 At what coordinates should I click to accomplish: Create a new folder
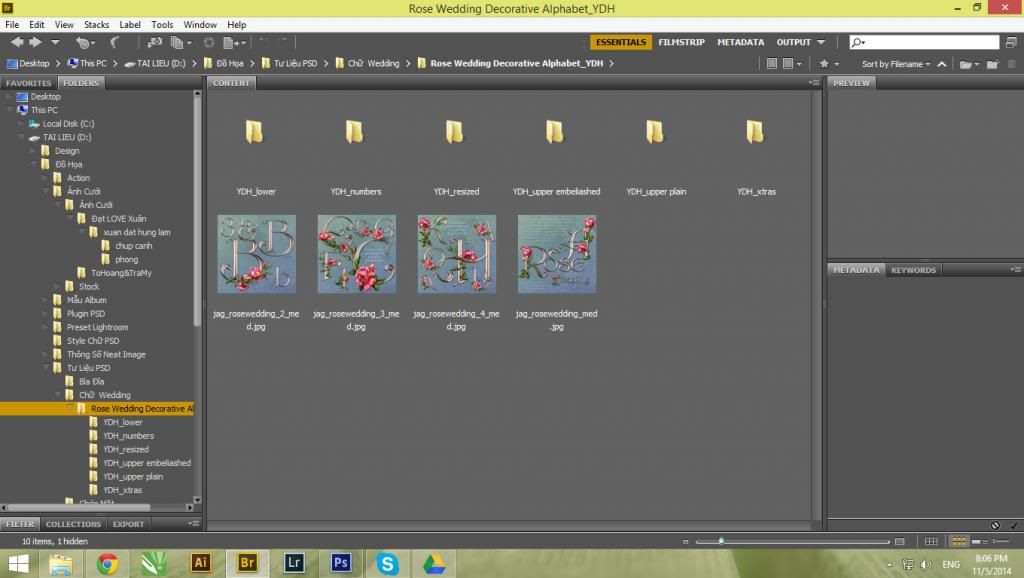[993, 64]
